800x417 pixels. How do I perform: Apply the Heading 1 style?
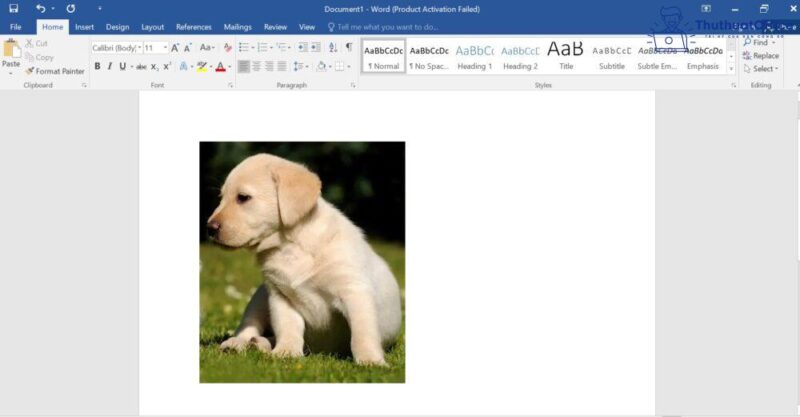click(x=474, y=56)
